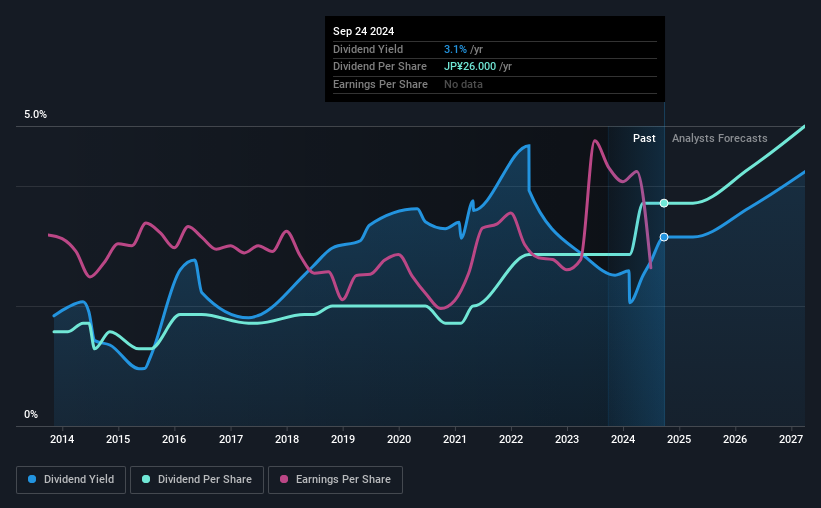
Task: Click the Analysts Forecasts label
Action: (719, 138)
